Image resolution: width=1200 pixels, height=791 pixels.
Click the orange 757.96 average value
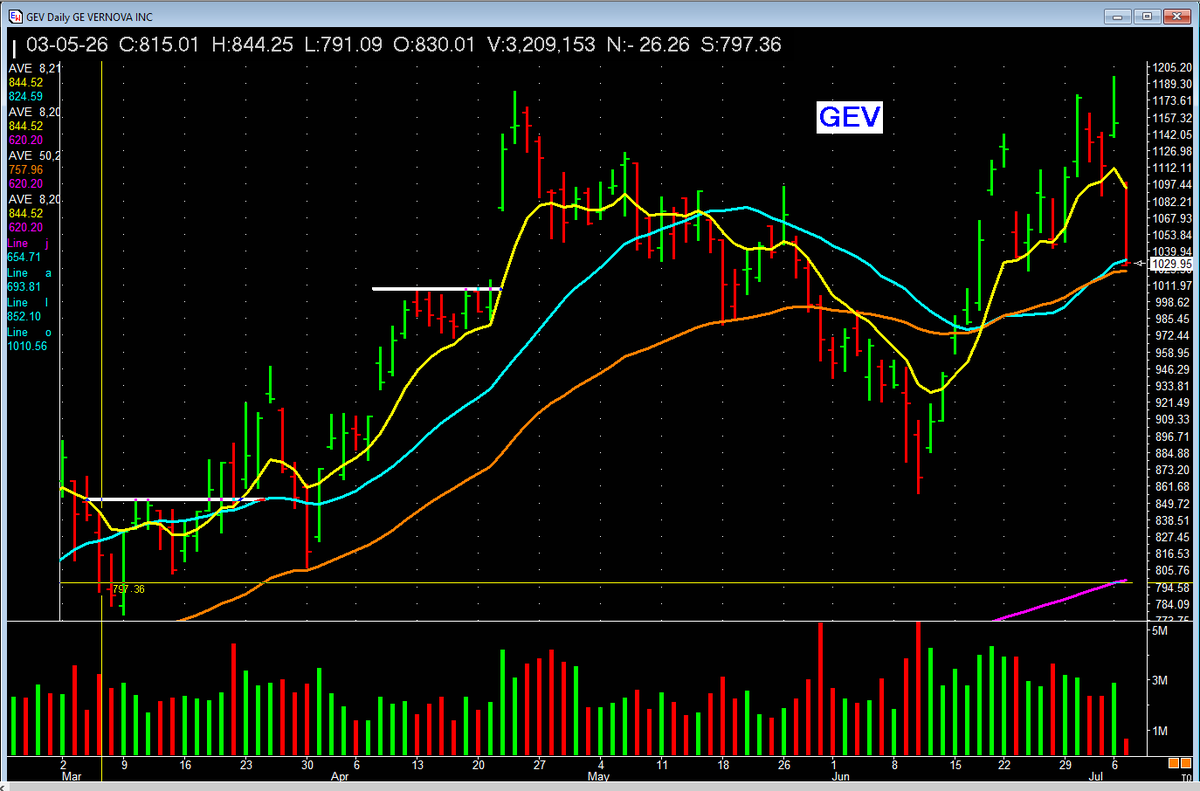pos(24,170)
